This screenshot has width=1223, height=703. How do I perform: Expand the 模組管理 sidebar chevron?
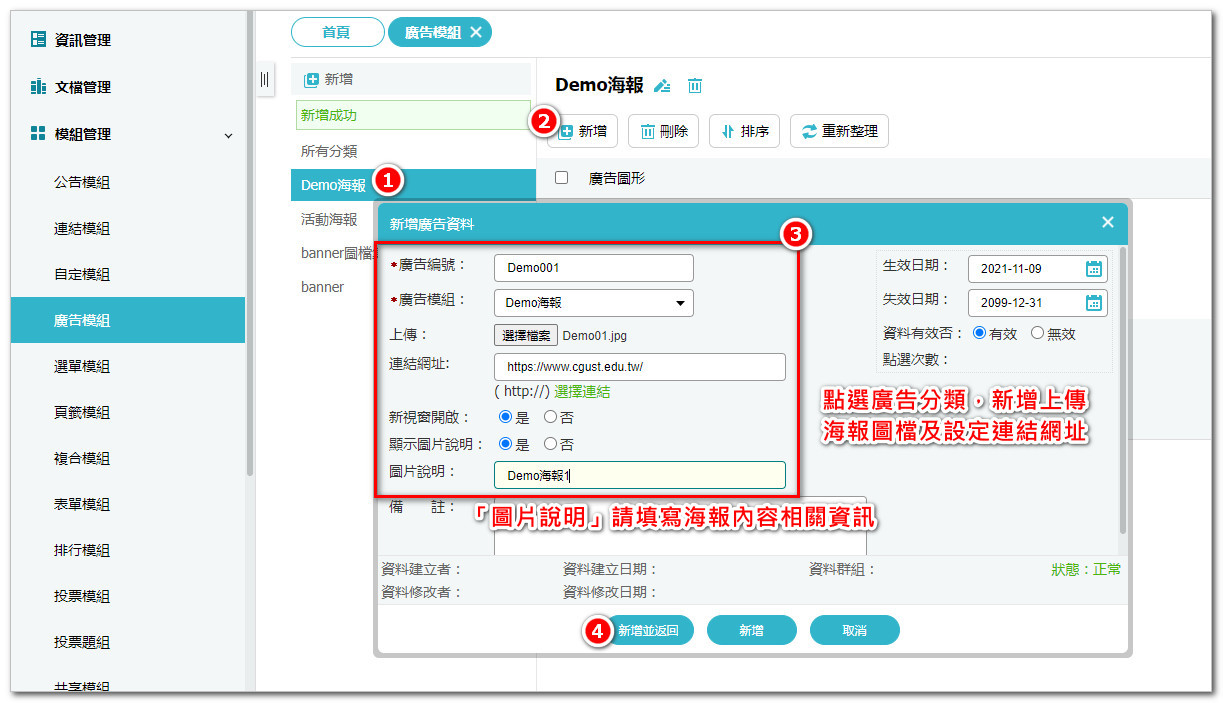click(x=228, y=135)
